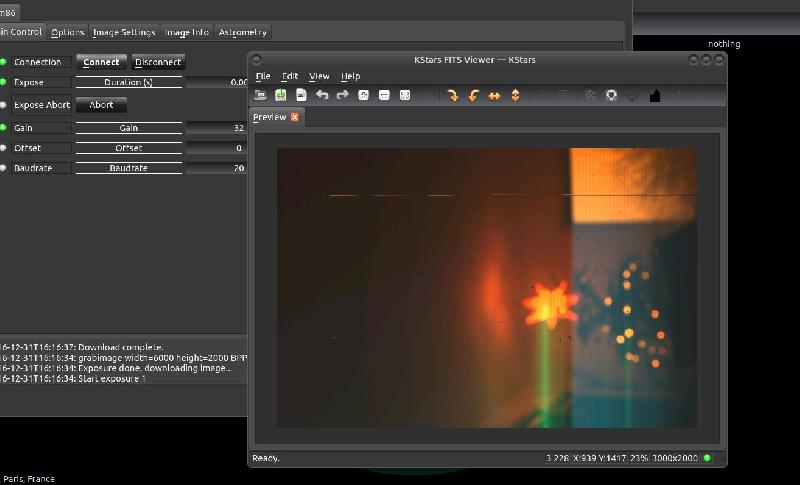This screenshot has height=485, width=800.
Task: Click the Expose Abort status indicator
Action: (x=3, y=105)
